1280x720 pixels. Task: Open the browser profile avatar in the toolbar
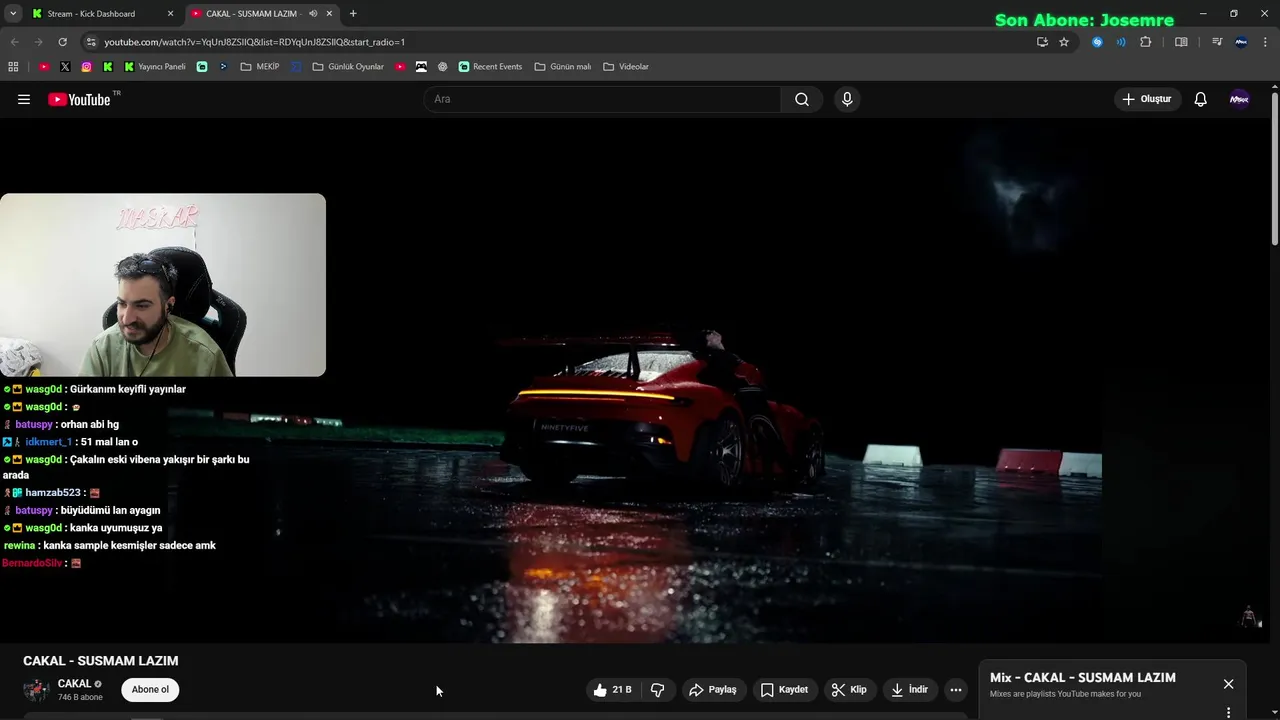(x=1241, y=42)
